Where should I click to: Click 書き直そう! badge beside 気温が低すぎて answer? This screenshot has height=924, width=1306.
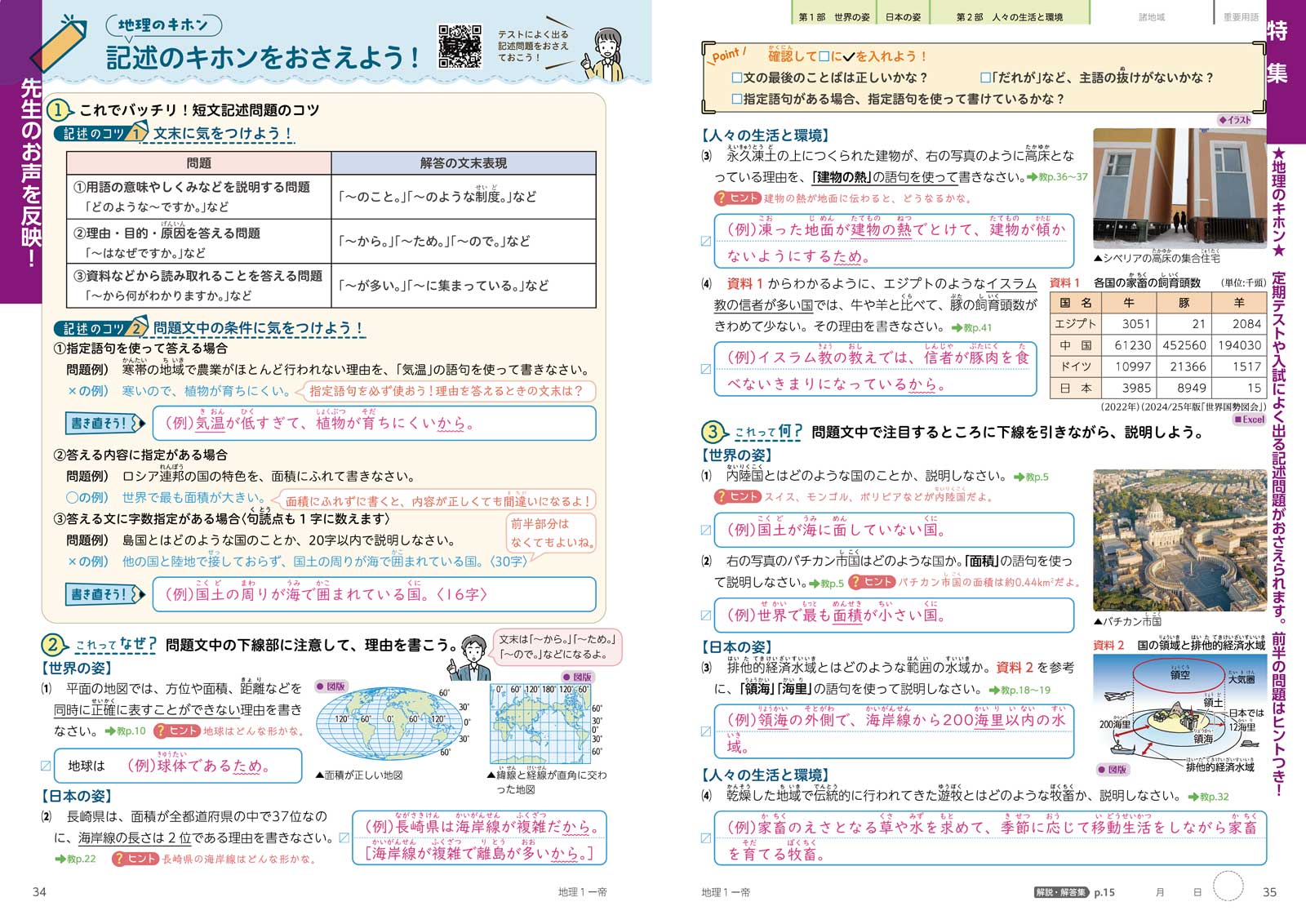[104, 423]
